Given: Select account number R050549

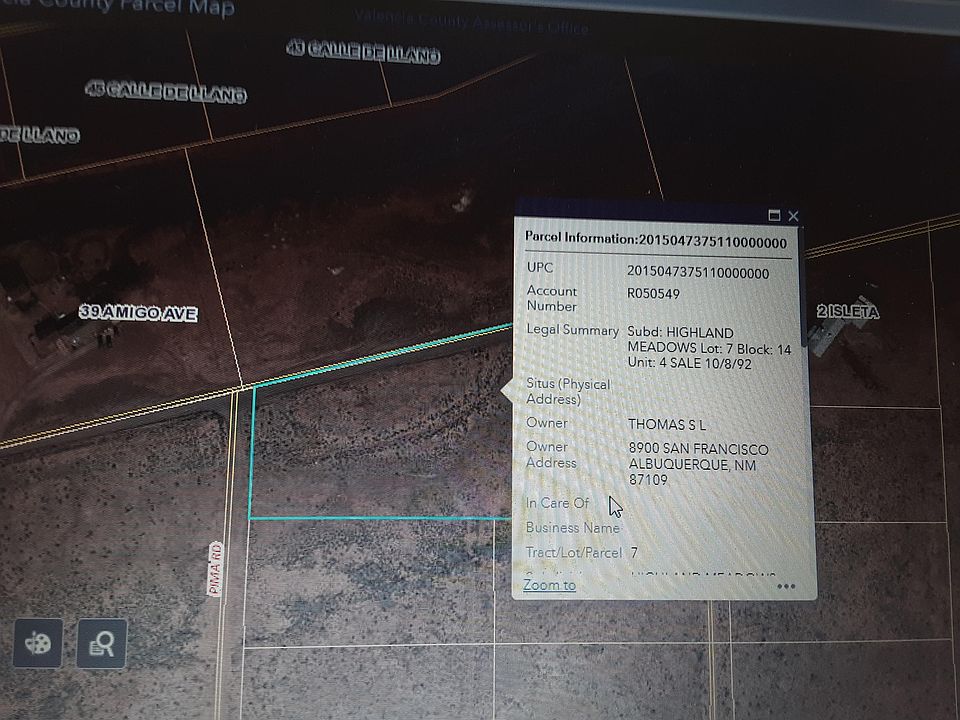Looking at the screenshot, I should 653,294.
